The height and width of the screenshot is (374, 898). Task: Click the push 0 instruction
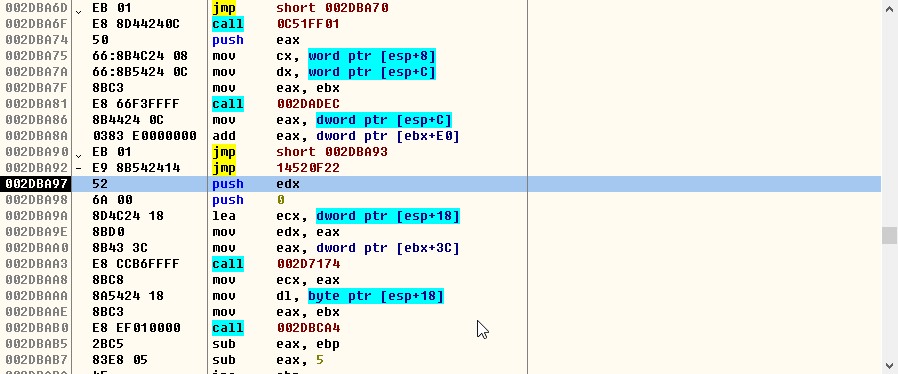[x=248, y=200]
